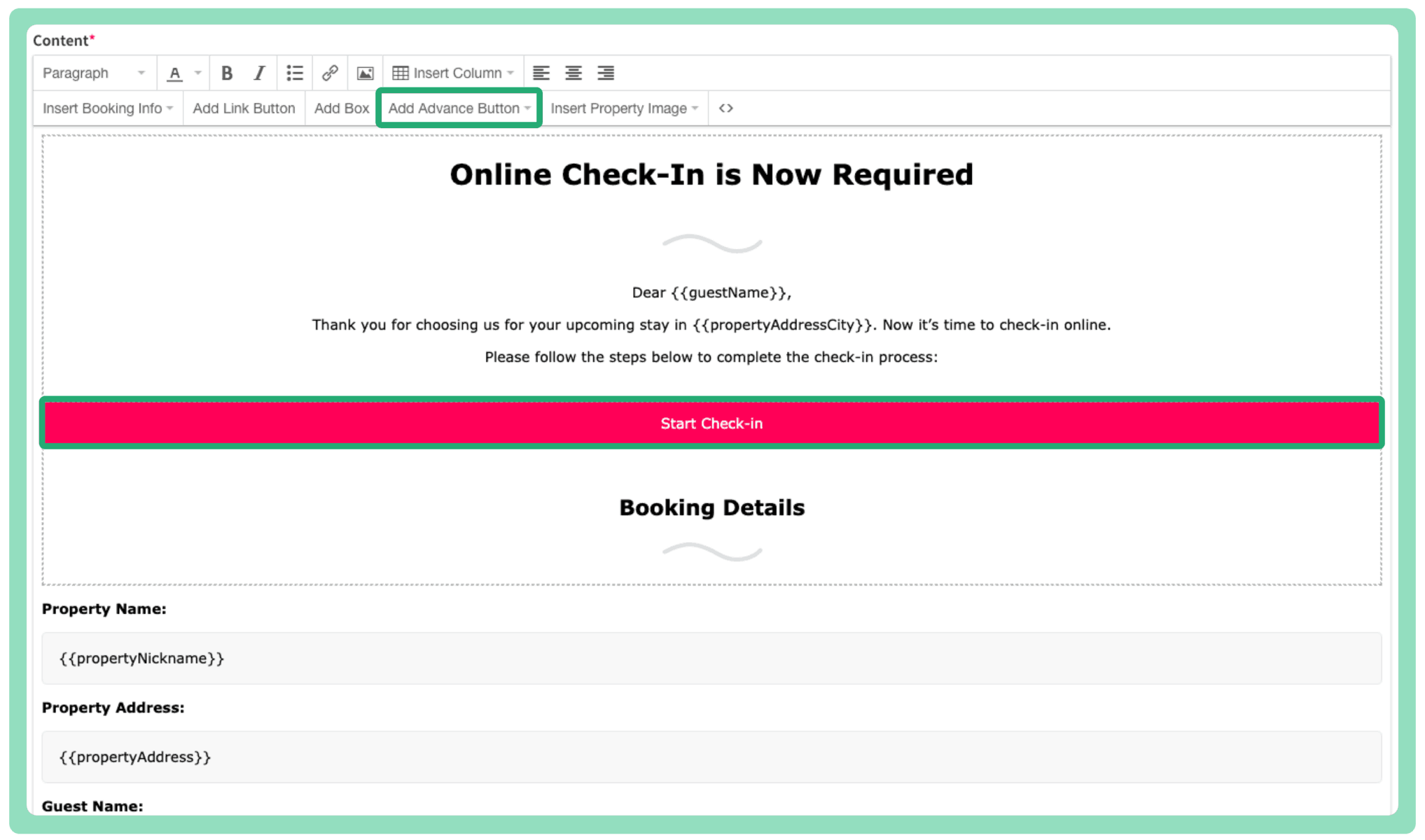This screenshot has height=840, width=1425.
Task: Click the Thank you for choosing us paragraph
Action: pos(711,325)
